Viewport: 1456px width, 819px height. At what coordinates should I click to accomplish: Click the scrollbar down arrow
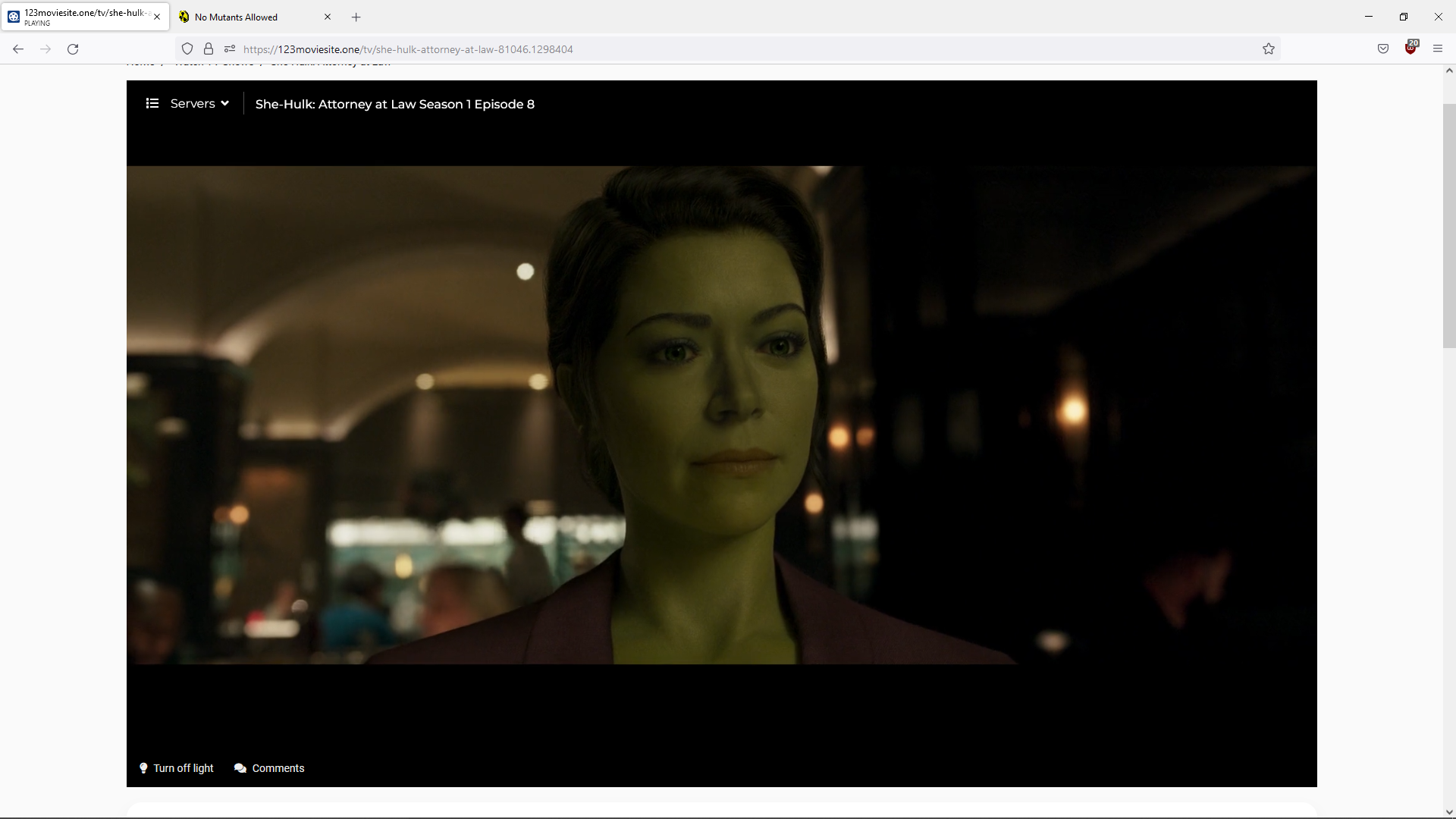pos(1449,812)
